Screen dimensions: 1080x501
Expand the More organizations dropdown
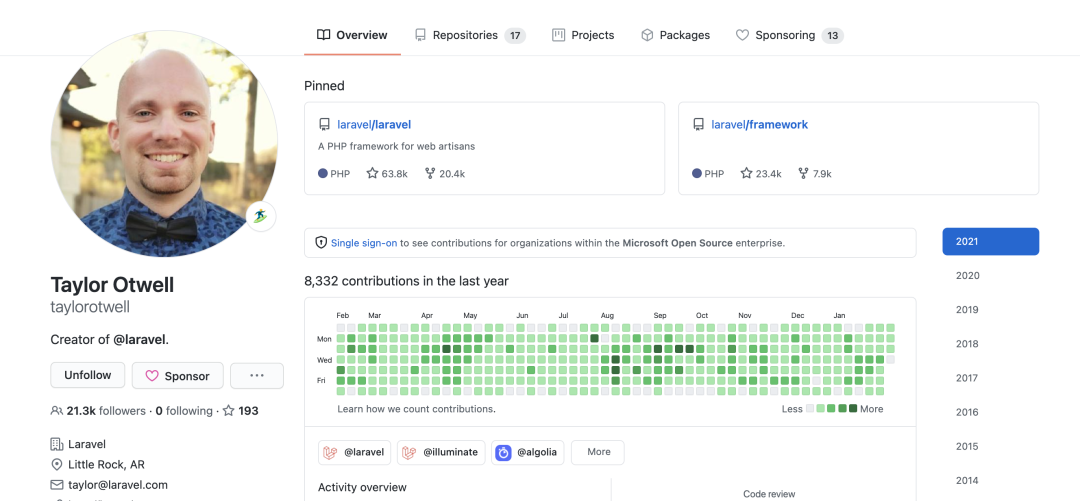pyautogui.click(x=598, y=452)
